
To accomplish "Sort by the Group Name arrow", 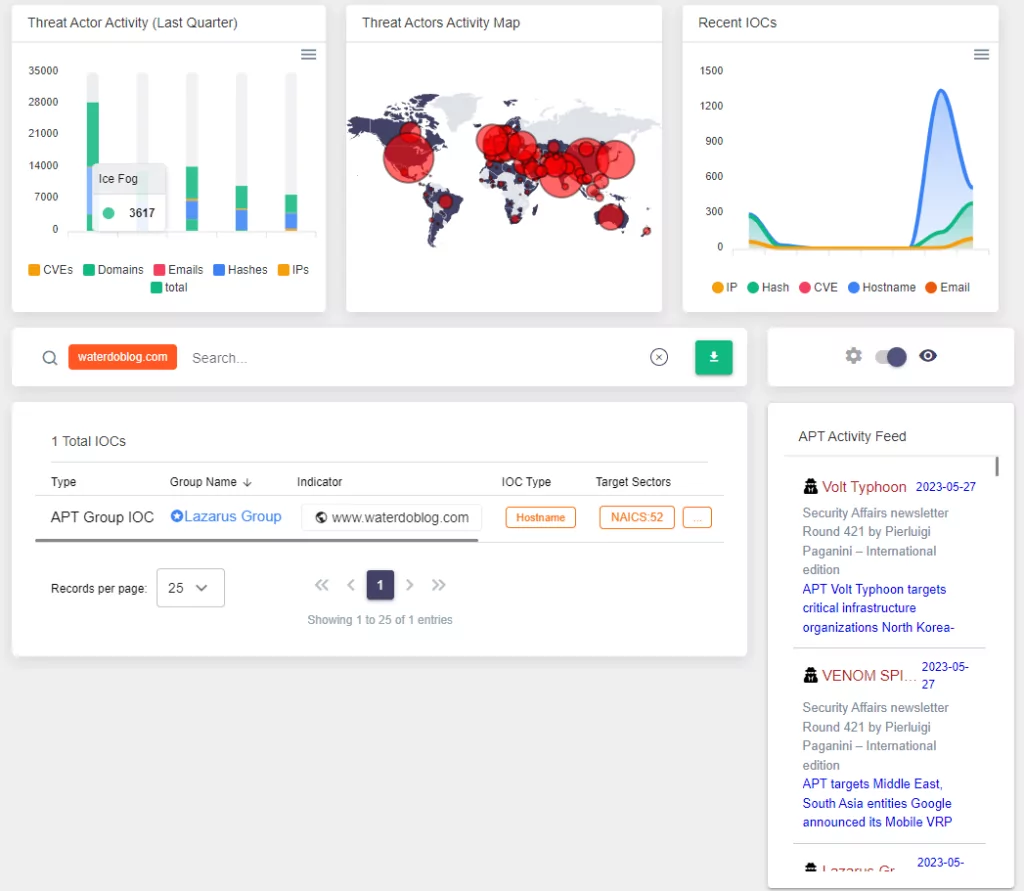I will tap(247, 482).
